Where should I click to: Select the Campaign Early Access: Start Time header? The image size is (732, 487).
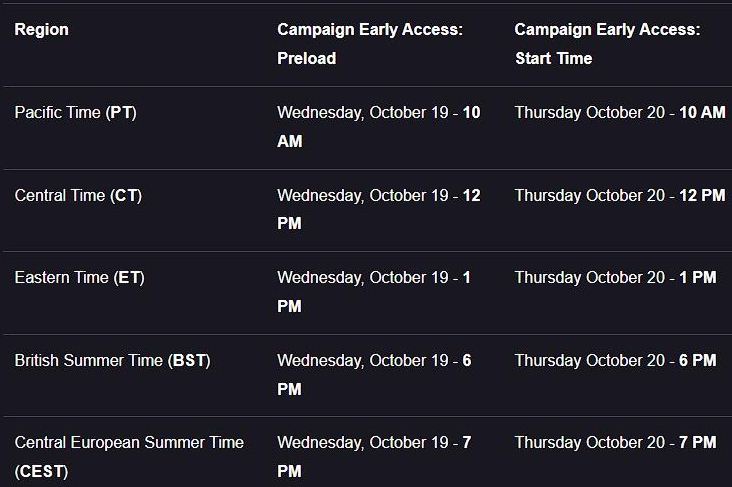click(x=607, y=44)
